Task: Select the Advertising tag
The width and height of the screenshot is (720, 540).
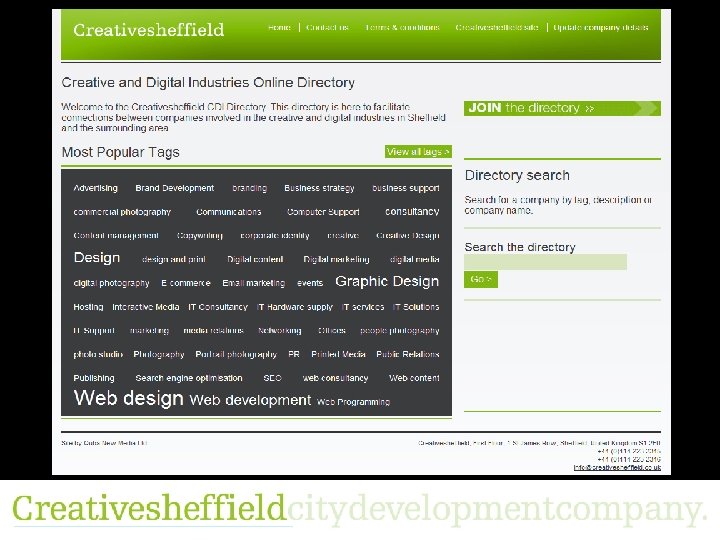Action: 96,188
